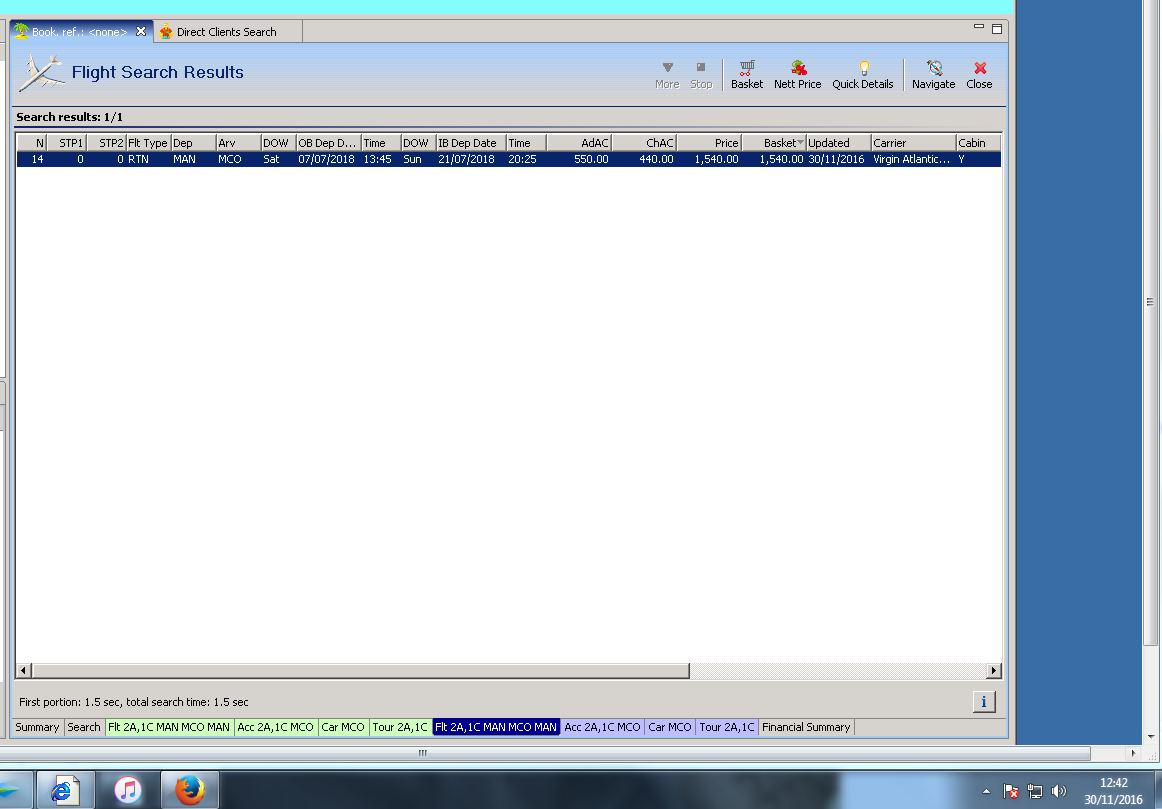Sort by the Arv column header

(239, 143)
